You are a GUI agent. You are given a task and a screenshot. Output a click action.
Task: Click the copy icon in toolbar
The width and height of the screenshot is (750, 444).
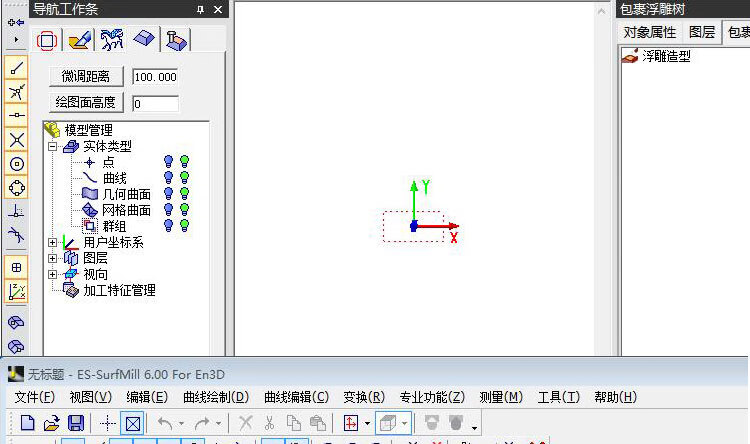[294, 423]
